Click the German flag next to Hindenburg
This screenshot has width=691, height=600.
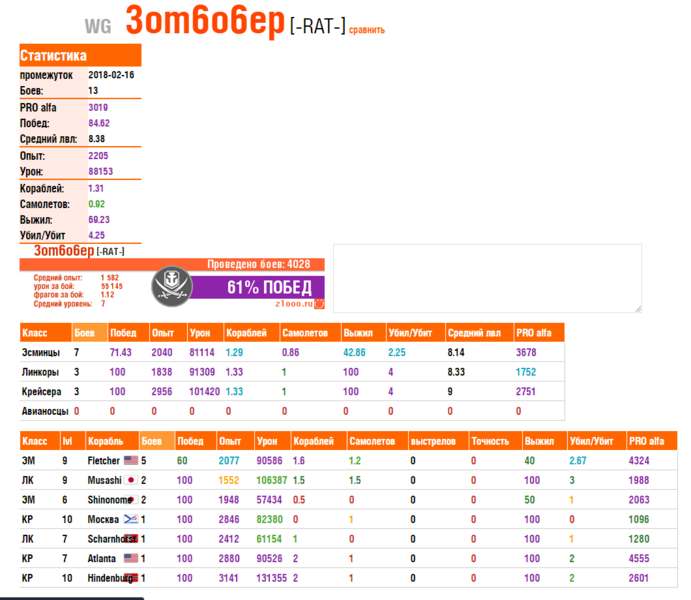point(131,578)
